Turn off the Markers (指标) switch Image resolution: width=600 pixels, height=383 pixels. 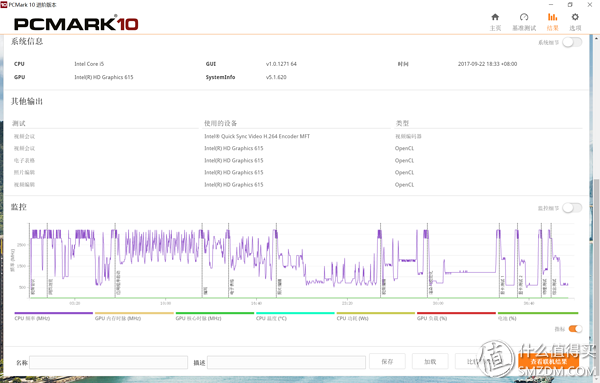coord(575,329)
